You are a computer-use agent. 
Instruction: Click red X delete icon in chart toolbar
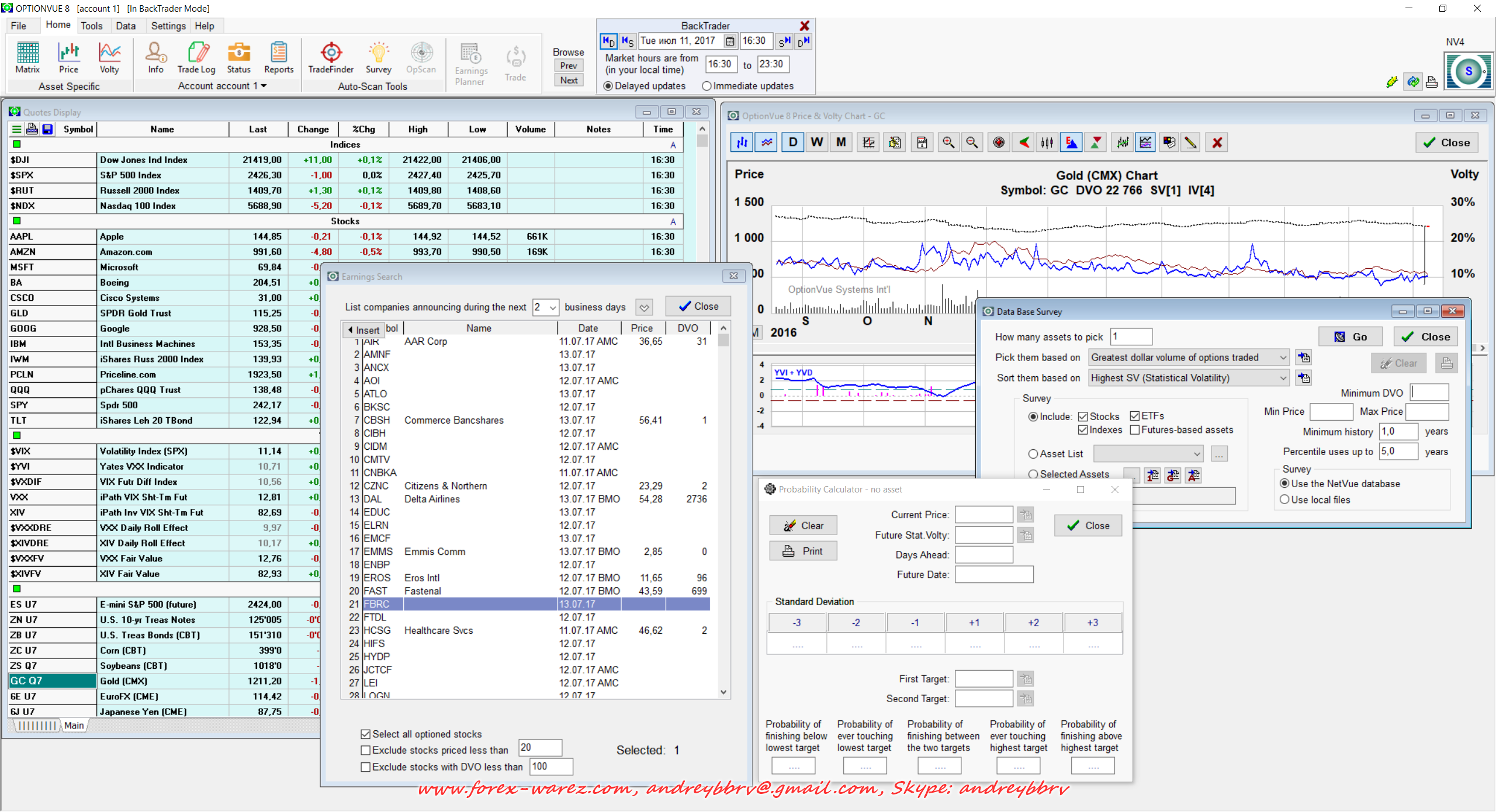coord(1217,143)
